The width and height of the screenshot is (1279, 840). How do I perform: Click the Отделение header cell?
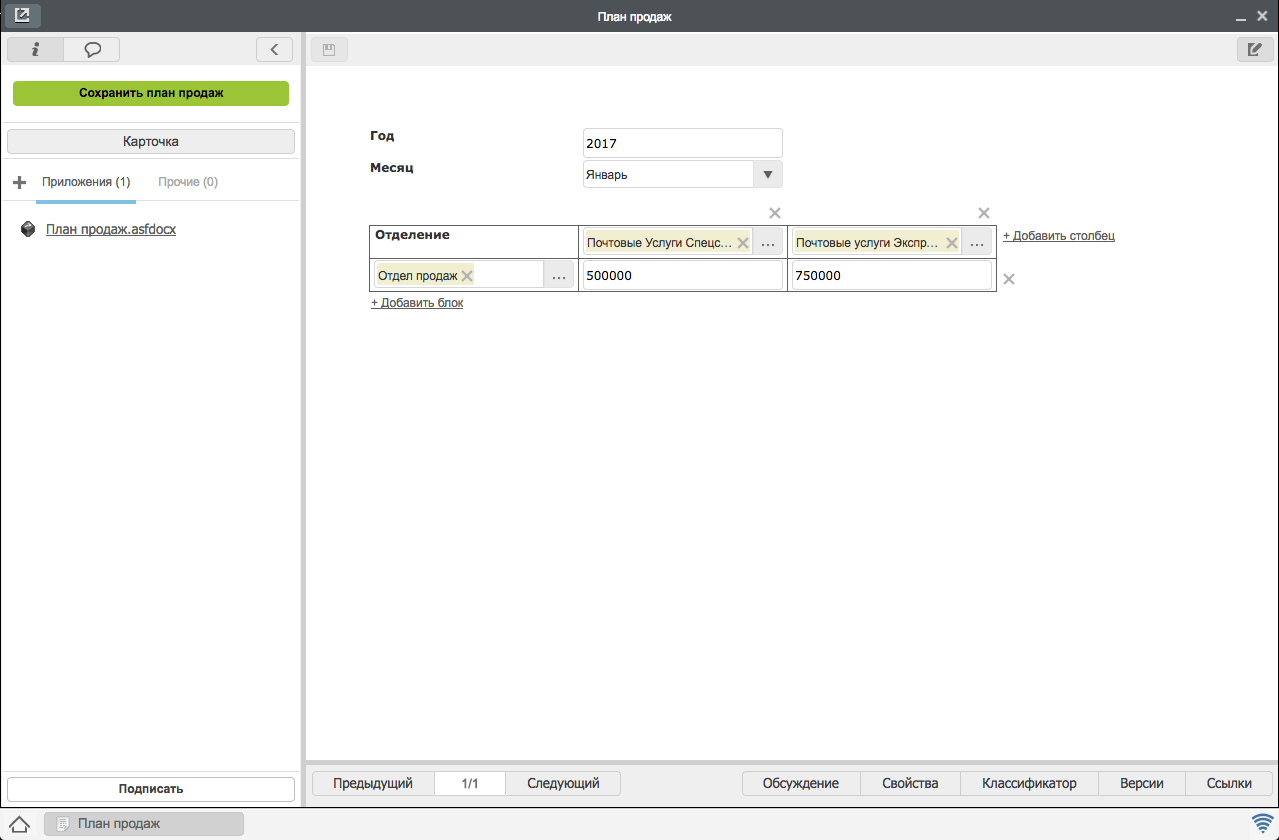coord(474,242)
